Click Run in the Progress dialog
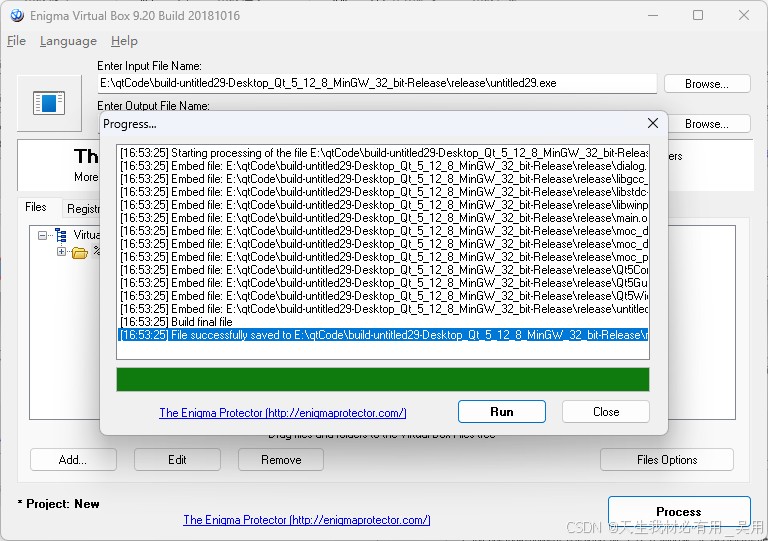 tap(502, 412)
